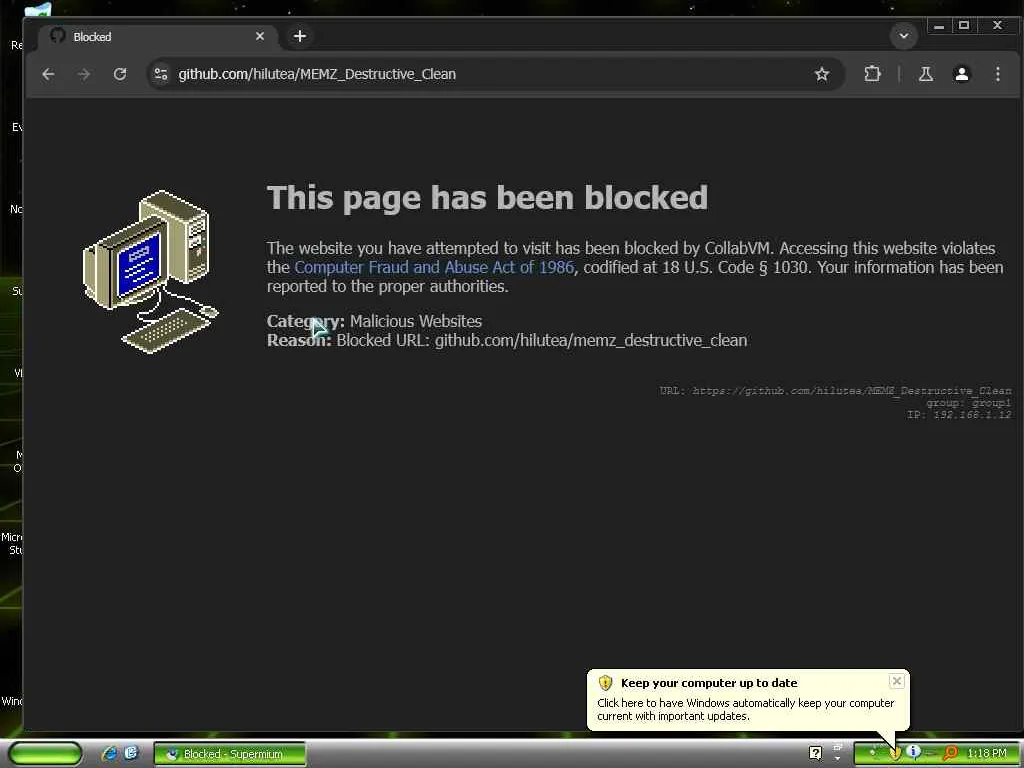Click the 1:18 PM system clock

987,754
